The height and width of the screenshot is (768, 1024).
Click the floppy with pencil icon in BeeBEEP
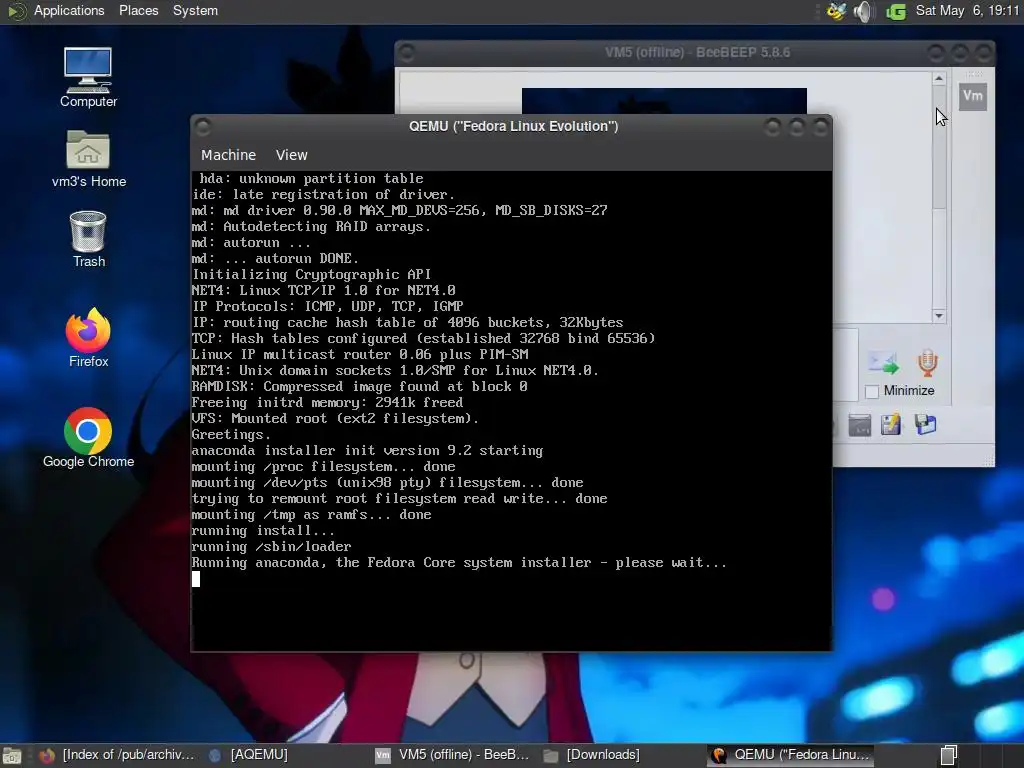891,424
